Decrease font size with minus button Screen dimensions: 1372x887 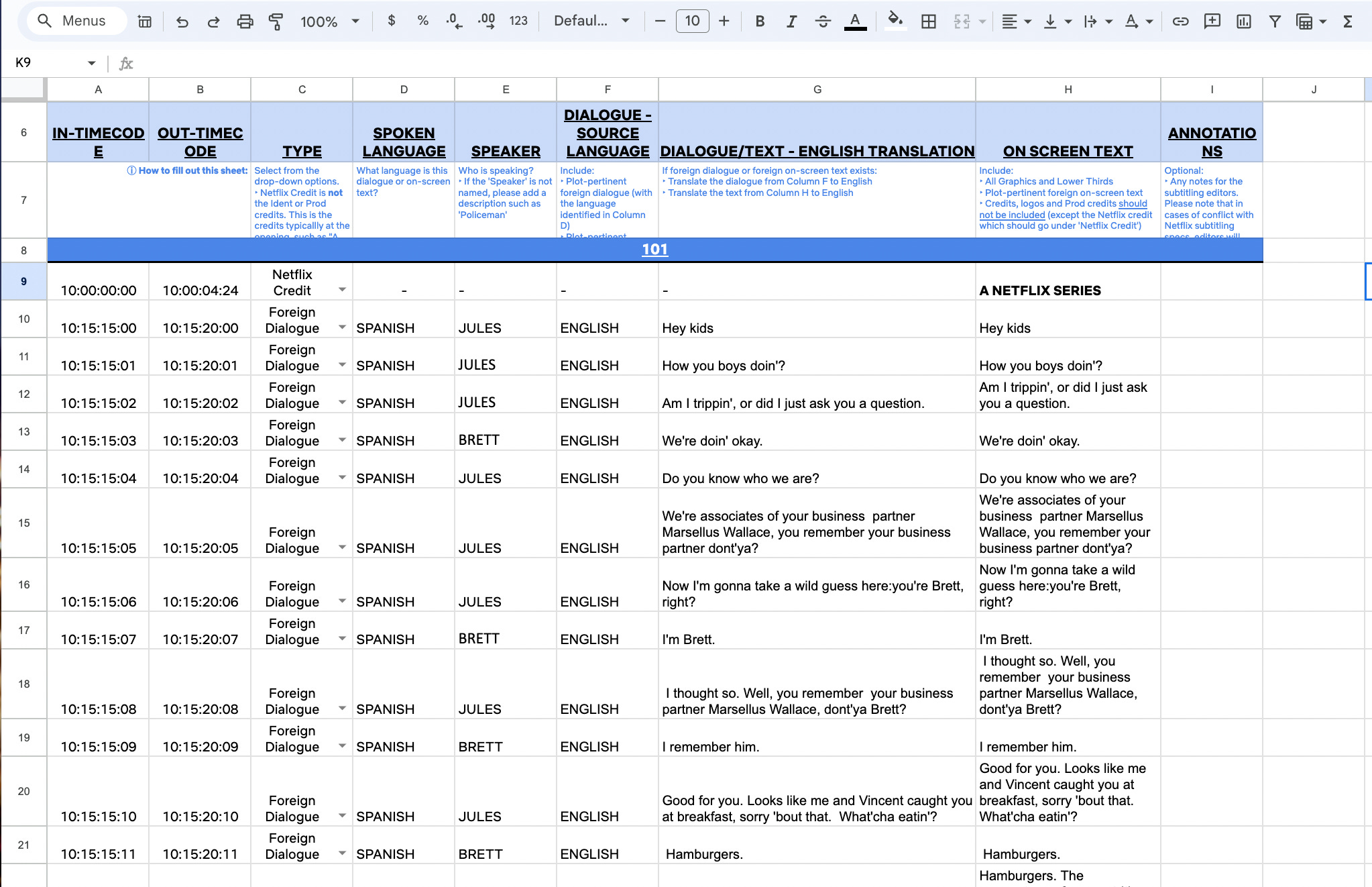660,21
